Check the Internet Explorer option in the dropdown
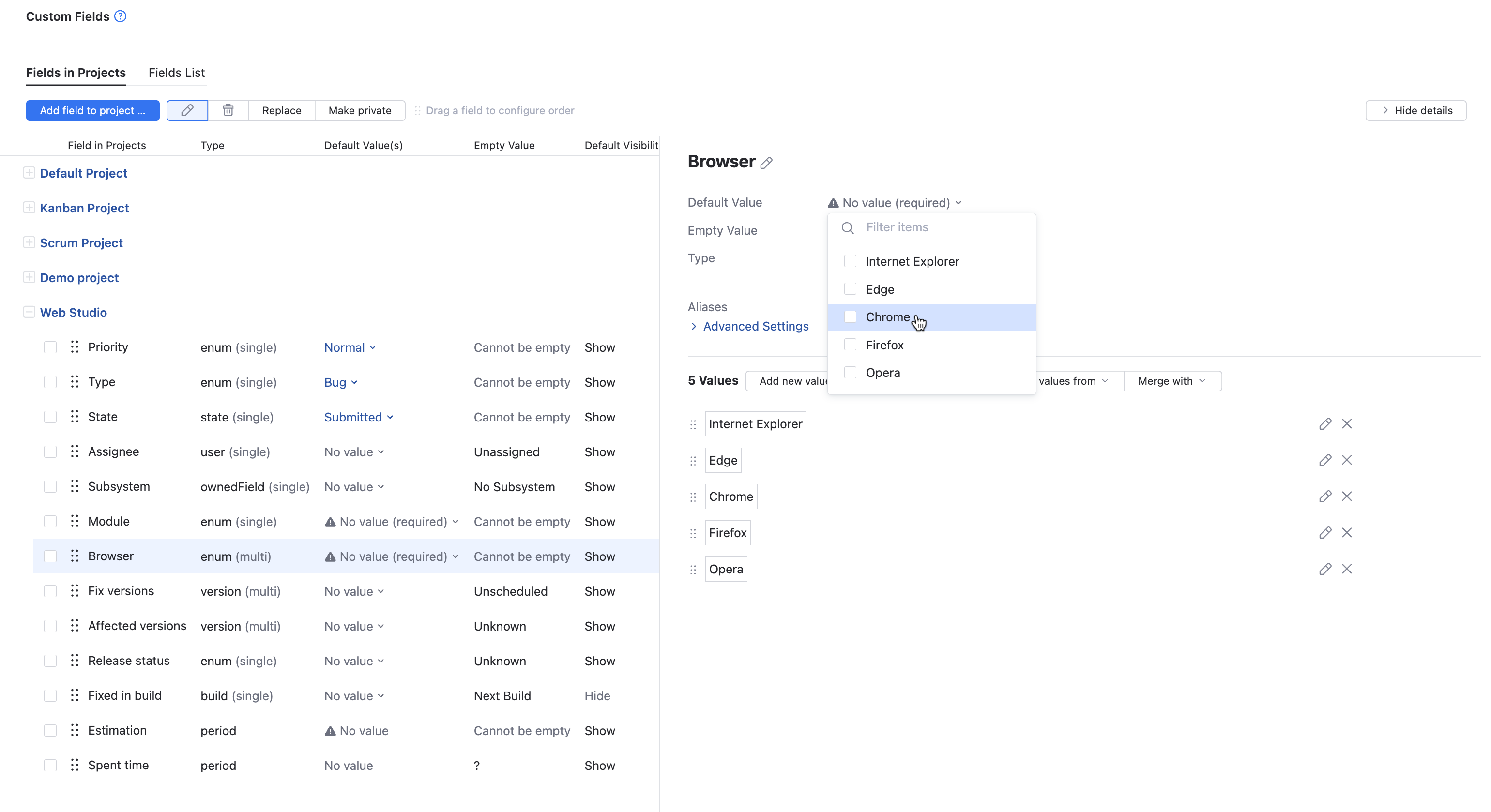 [850, 261]
